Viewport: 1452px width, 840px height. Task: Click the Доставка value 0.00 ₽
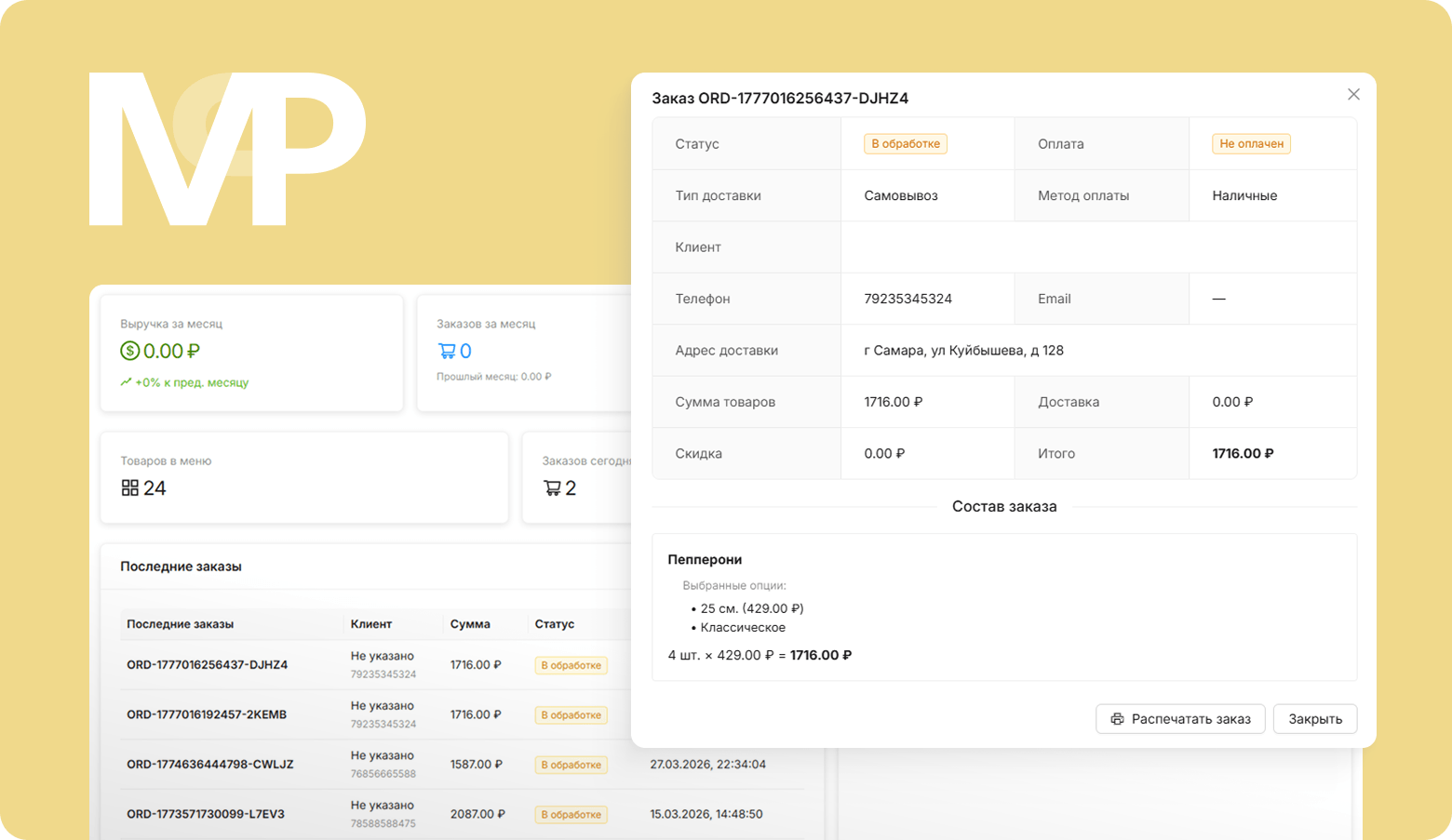pos(1232,402)
